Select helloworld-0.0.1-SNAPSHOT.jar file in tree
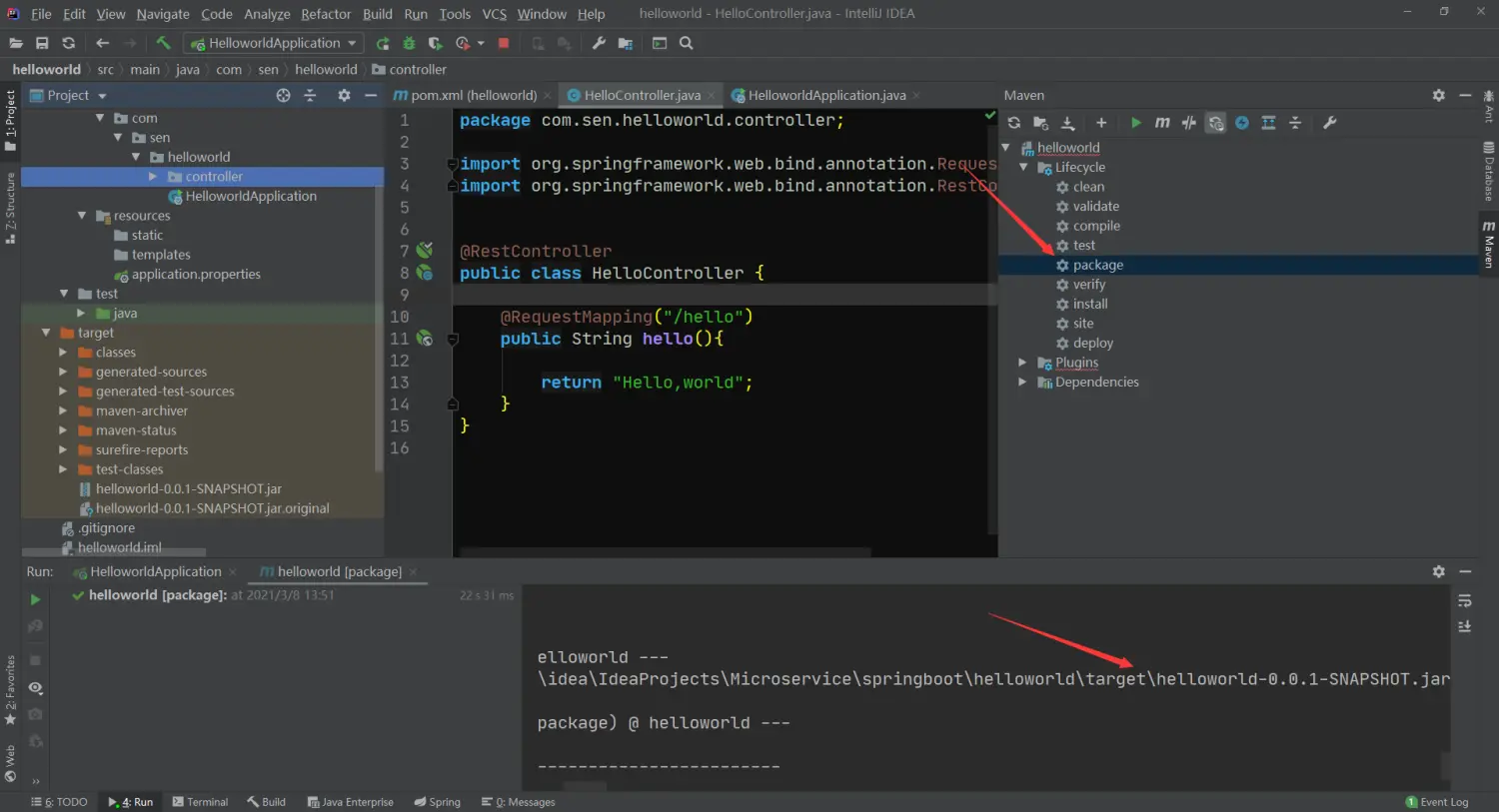 coord(189,488)
